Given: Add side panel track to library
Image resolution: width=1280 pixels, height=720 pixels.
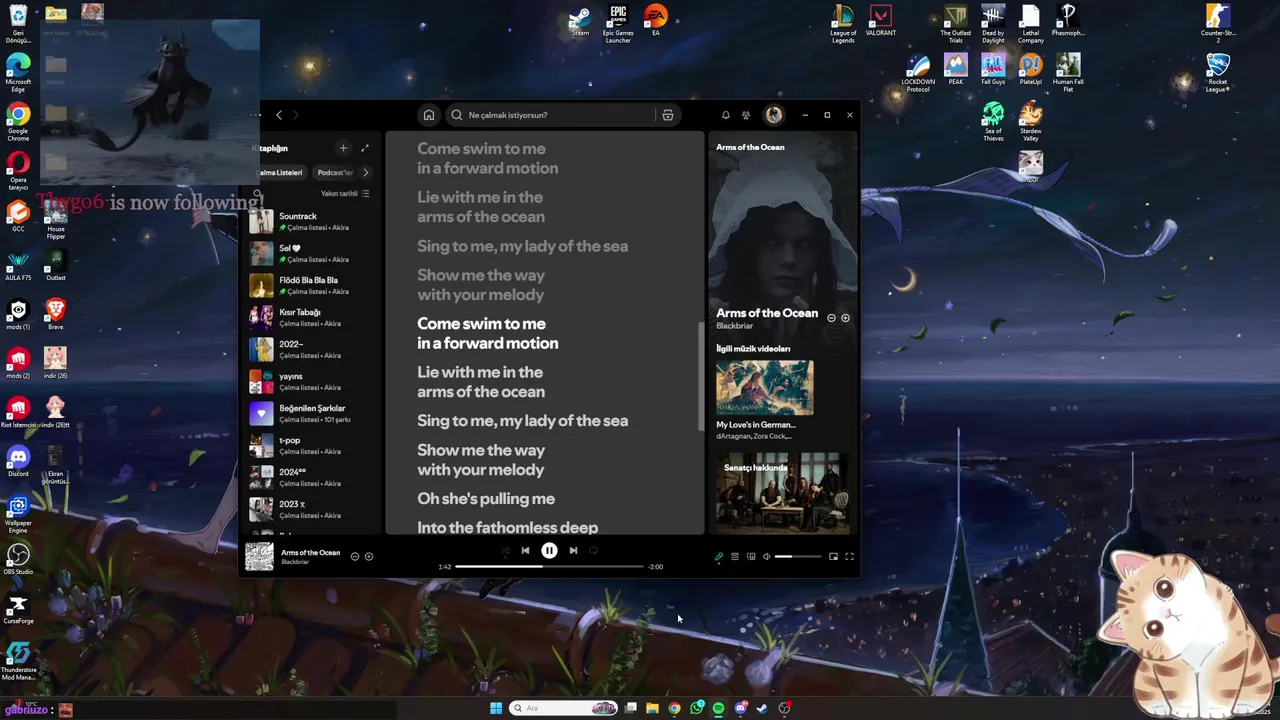Looking at the screenshot, I should pos(846,318).
